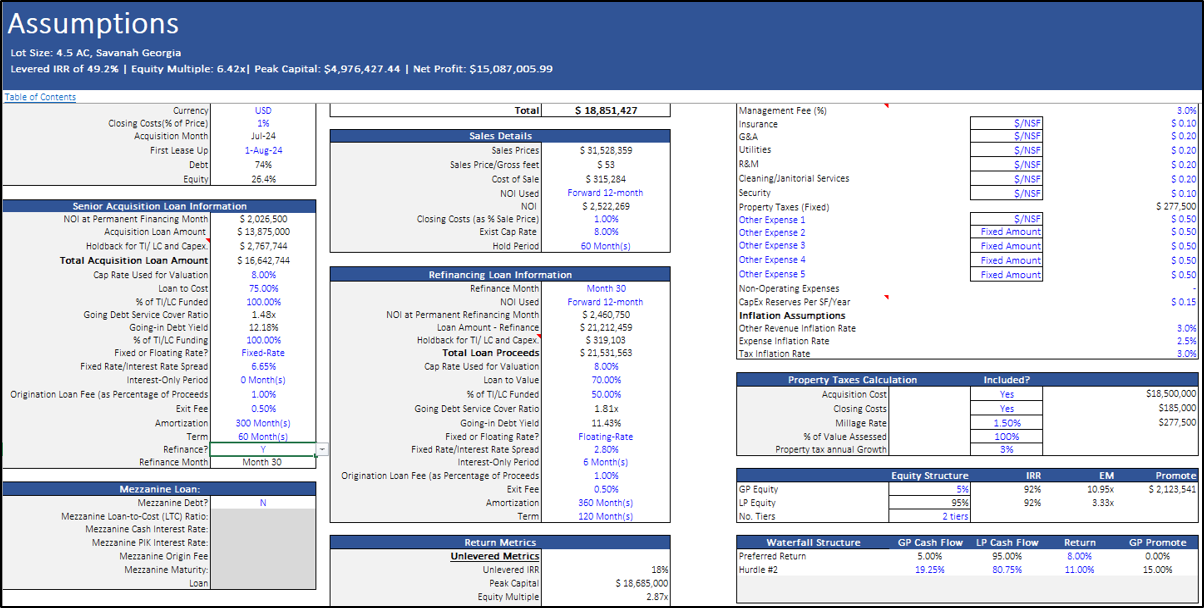The width and height of the screenshot is (1204, 608).
Task: Click the Other Expense 3 Fixed Amount cell
Action: click(x=1006, y=245)
